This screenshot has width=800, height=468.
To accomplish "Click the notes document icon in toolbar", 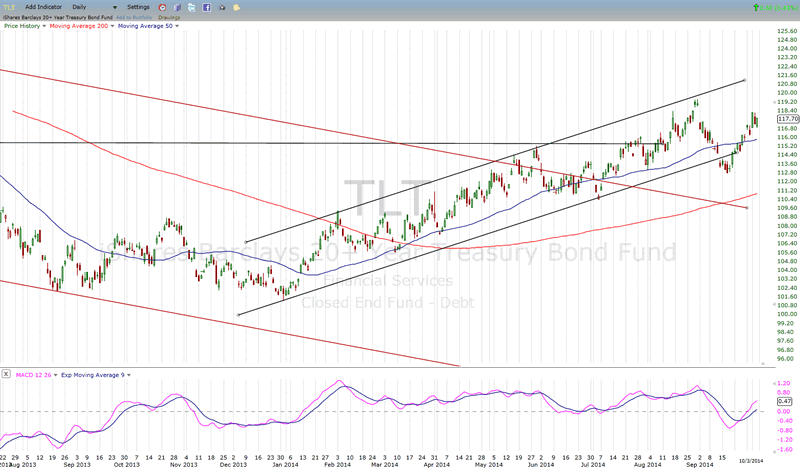I will coord(179,7).
